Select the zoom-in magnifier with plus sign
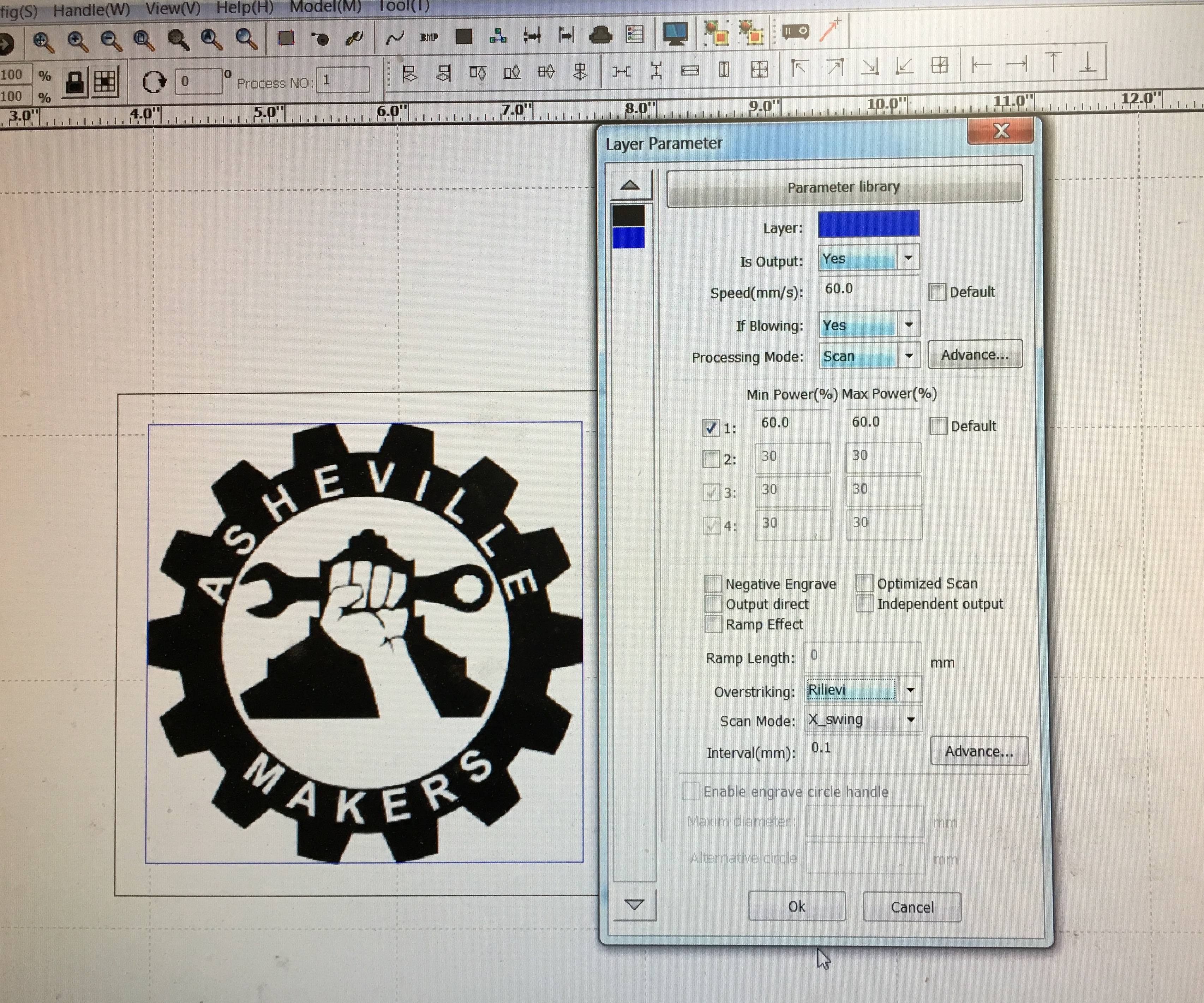 click(77, 41)
